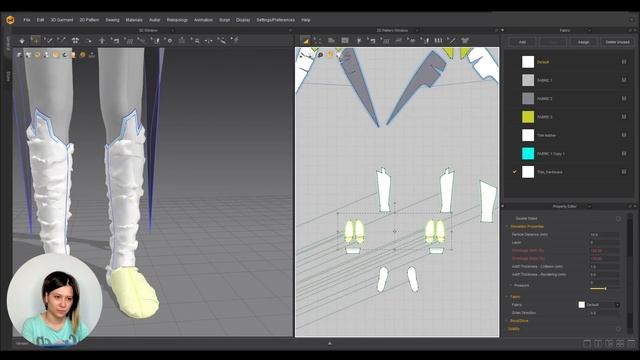Click the round button tool in 3D toolbar
Image resolution: width=640 pixels, height=360 pixels.
click(x=169, y=40)
